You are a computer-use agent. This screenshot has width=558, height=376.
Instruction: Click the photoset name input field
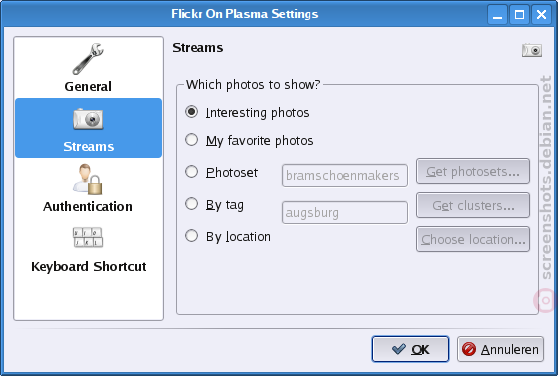(344, 175)
